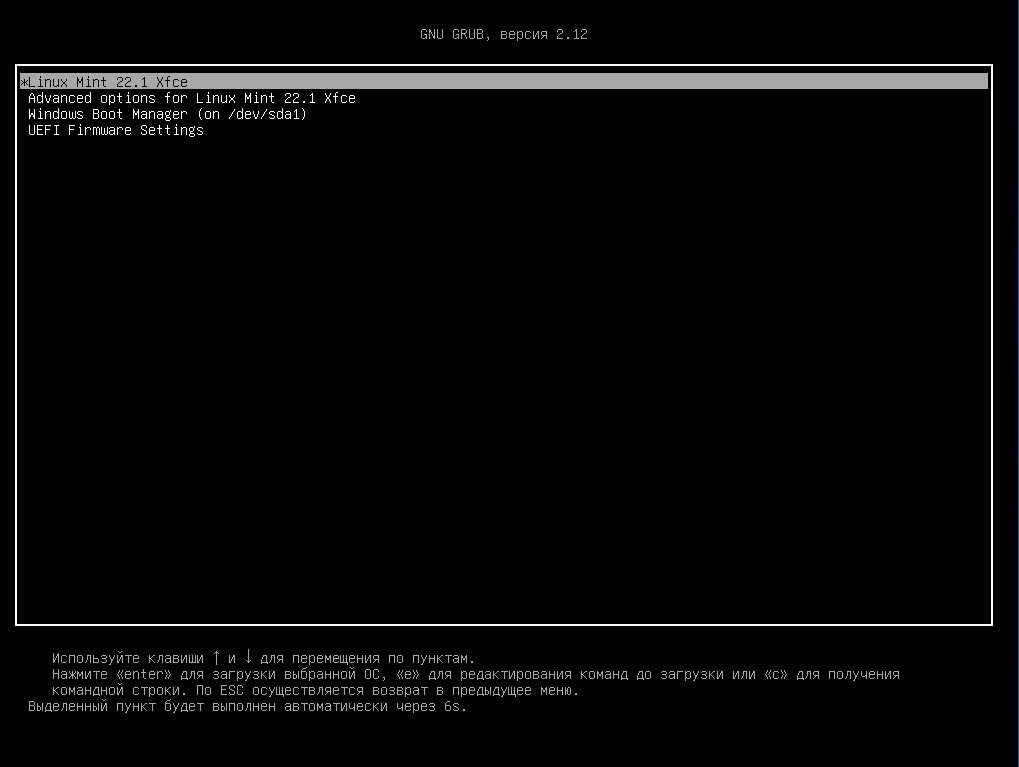The height and width of the screenshot is (767, 1019).
Task: Click the help line starting with Нажмите «enter»
Action: [x=476, y=675]
